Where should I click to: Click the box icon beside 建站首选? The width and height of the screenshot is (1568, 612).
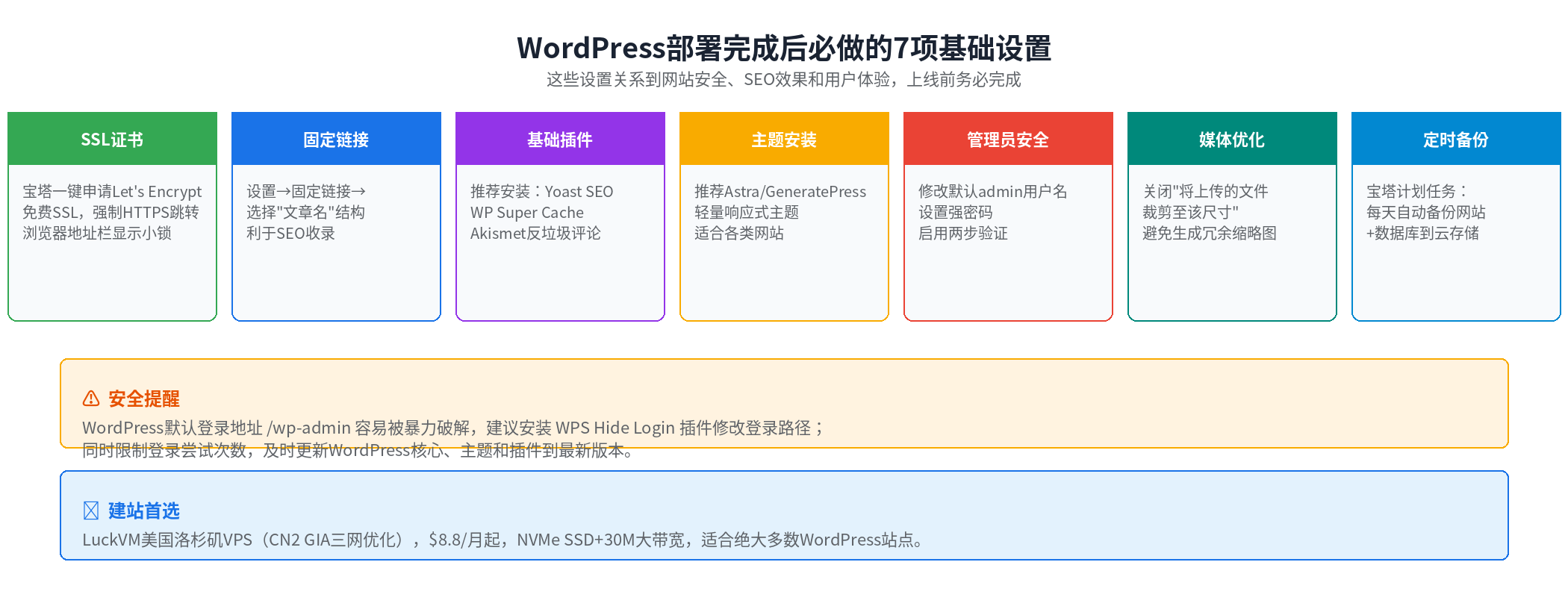point(91,510)
